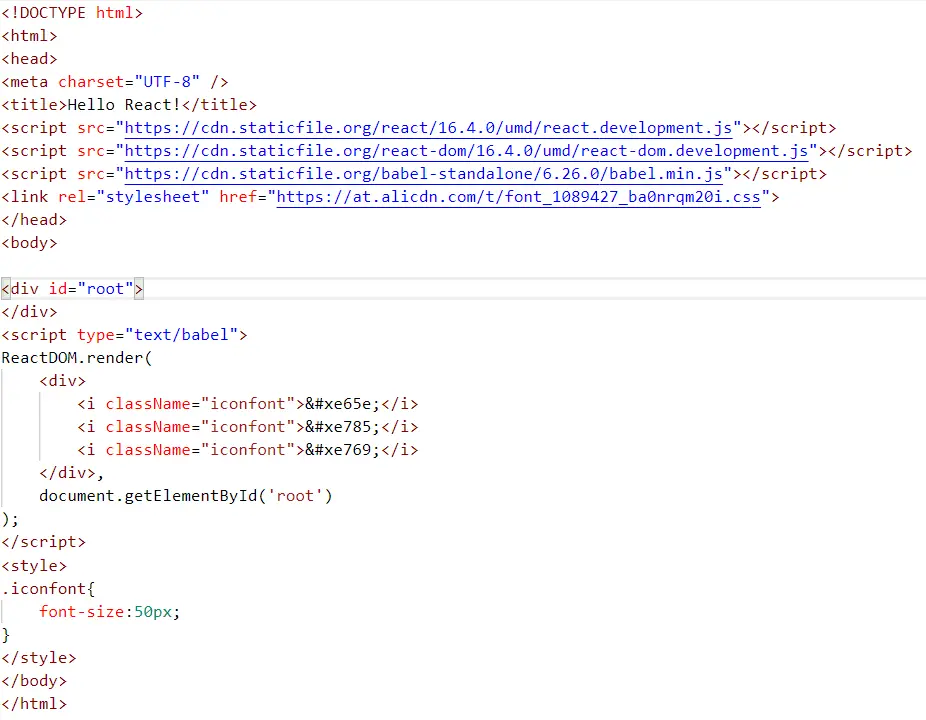The image size is (926, 720).
Task: Click the closing </head> tag
Action: [34, 220]
